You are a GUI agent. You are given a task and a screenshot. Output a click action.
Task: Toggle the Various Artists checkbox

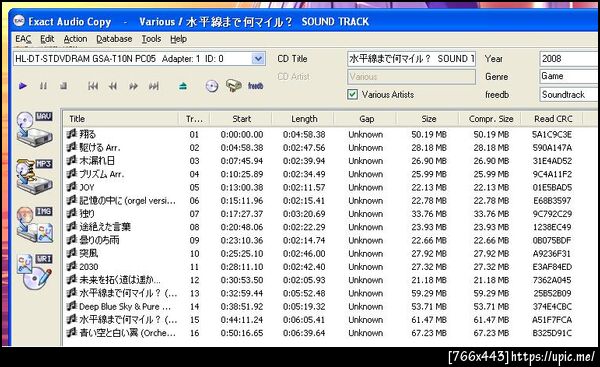click(x=352, y=95)
